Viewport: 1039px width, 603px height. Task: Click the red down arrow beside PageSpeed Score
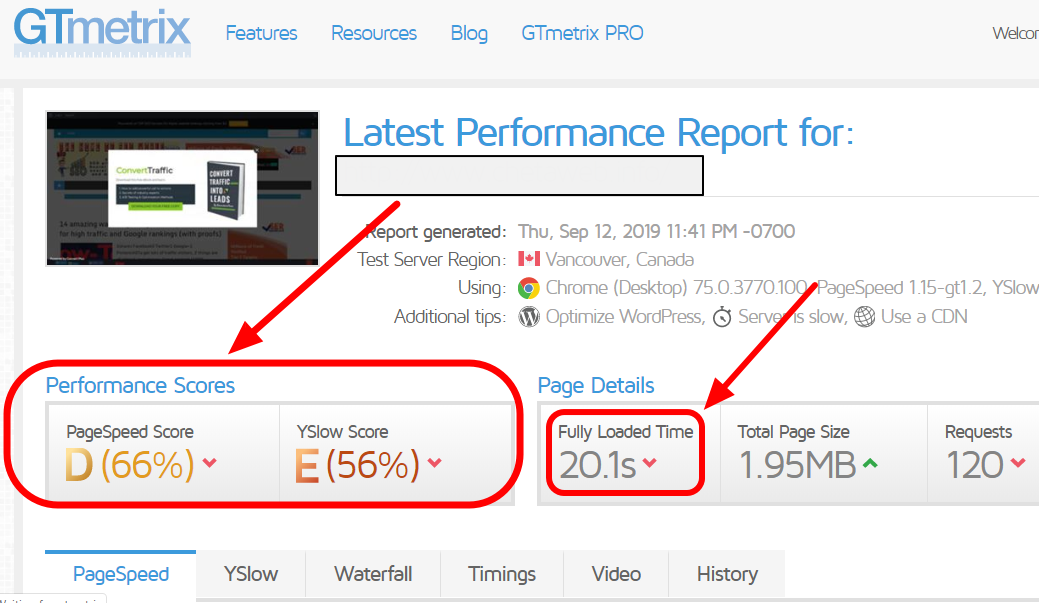click(209, 463)
